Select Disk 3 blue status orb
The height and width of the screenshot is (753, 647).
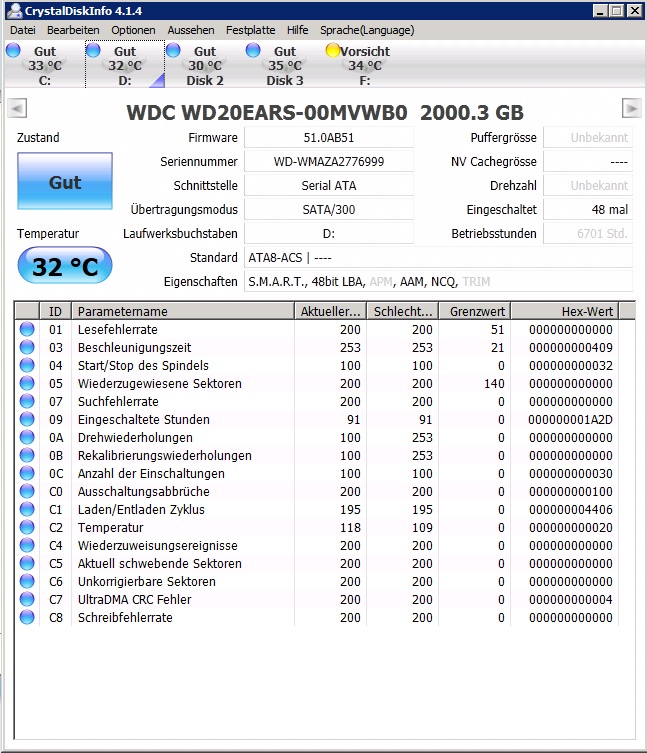[253, 50]
